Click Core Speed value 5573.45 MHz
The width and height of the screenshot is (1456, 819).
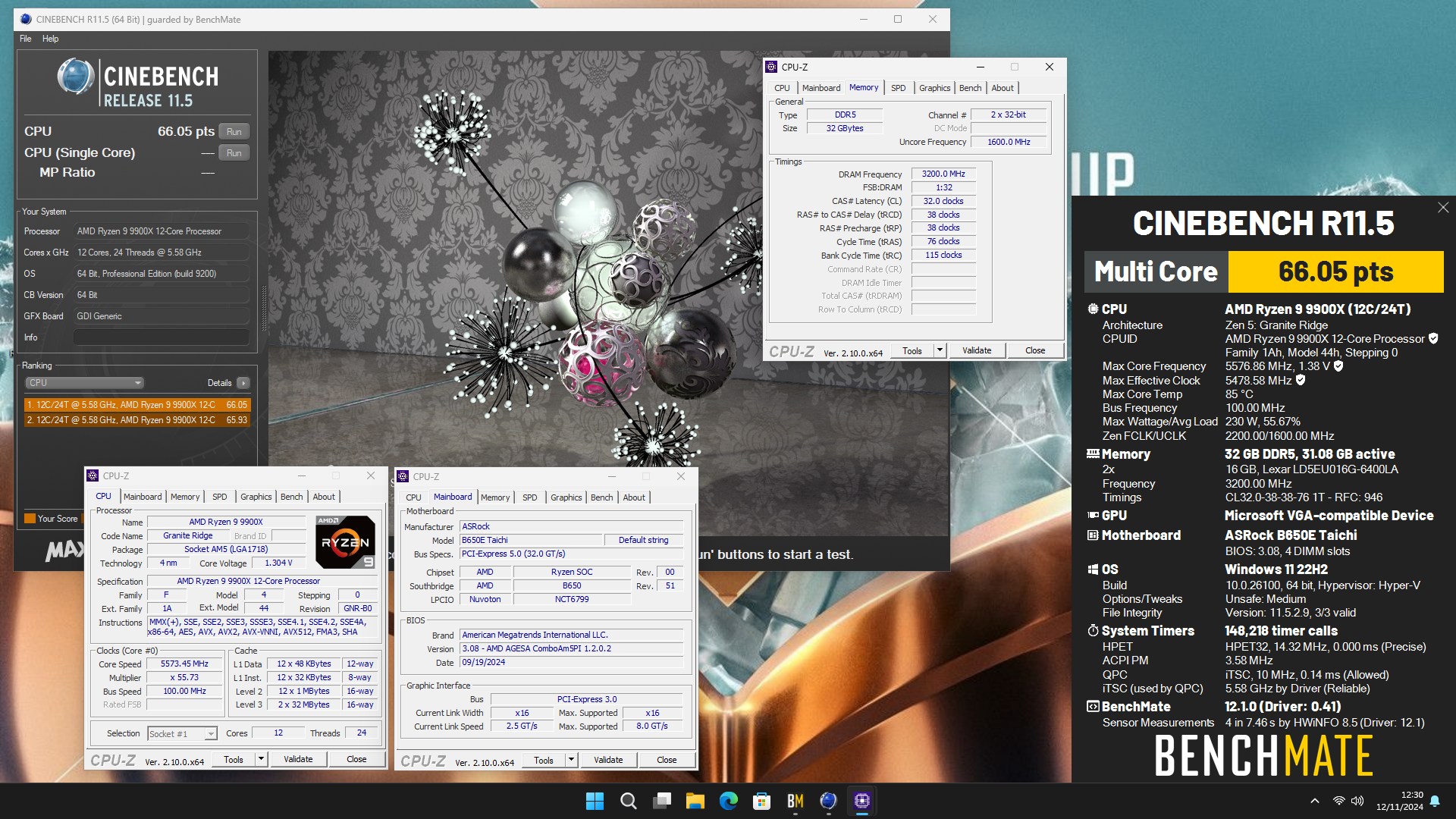tap(184, 664)
